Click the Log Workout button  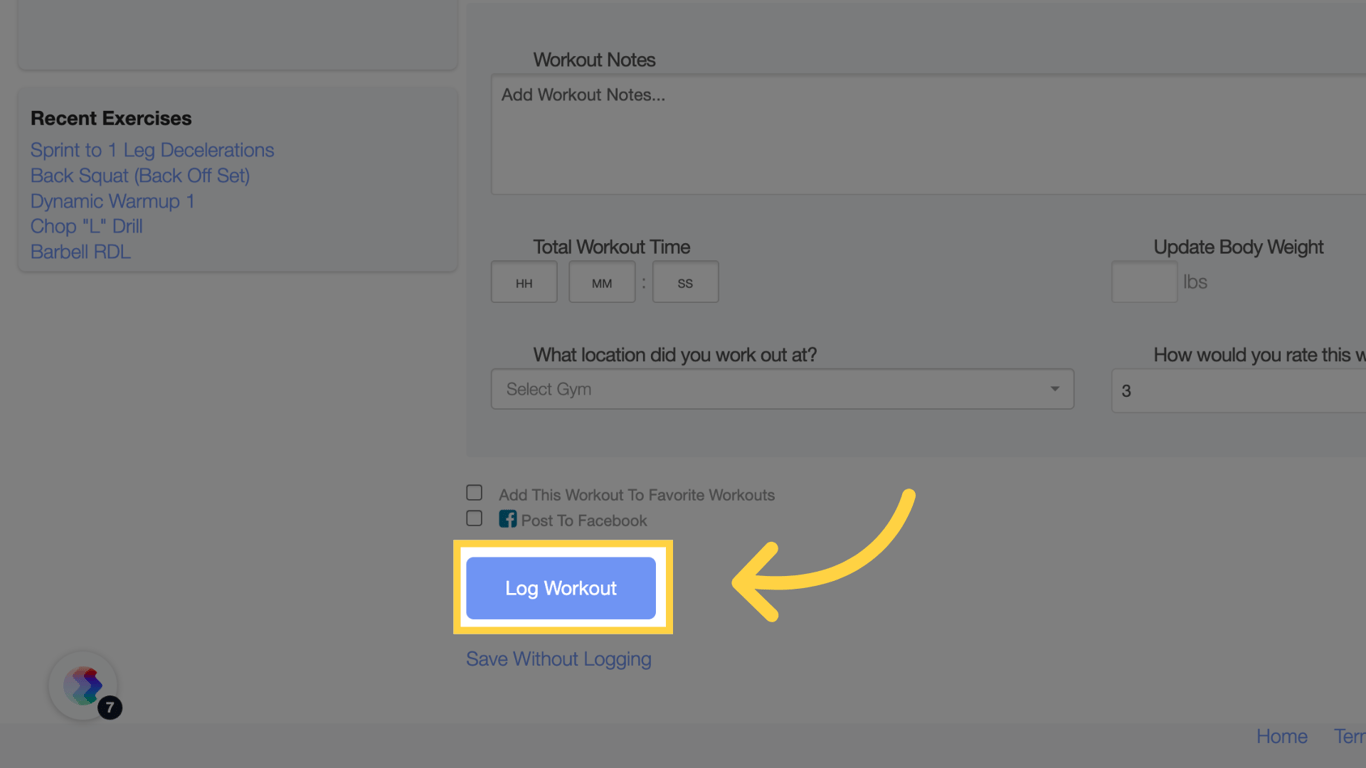coord(560,588)
